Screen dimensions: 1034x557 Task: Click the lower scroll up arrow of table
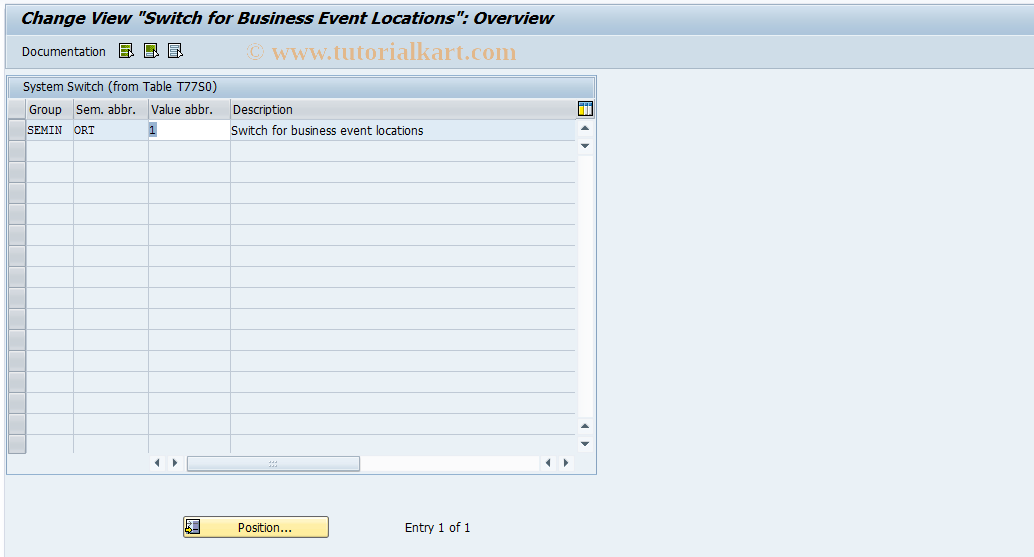(585, 426)
